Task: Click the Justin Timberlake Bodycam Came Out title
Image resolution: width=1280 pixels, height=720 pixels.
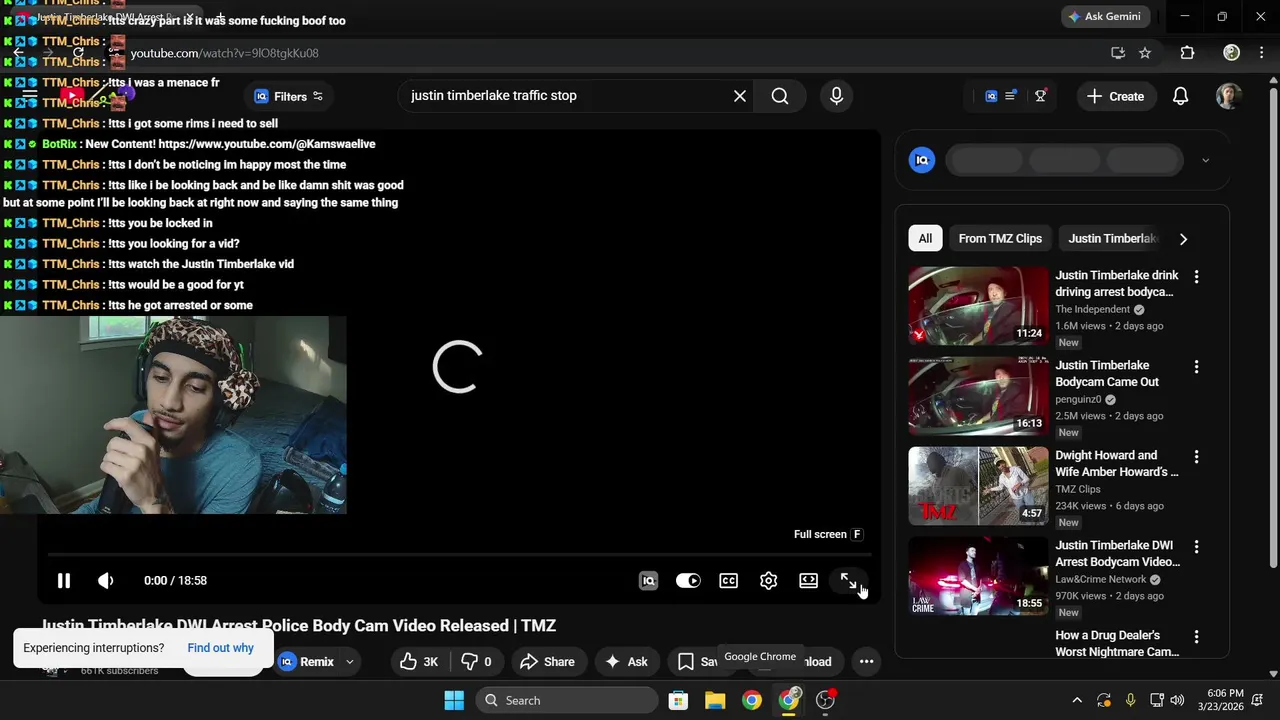Action: [x=1107, y=373]
